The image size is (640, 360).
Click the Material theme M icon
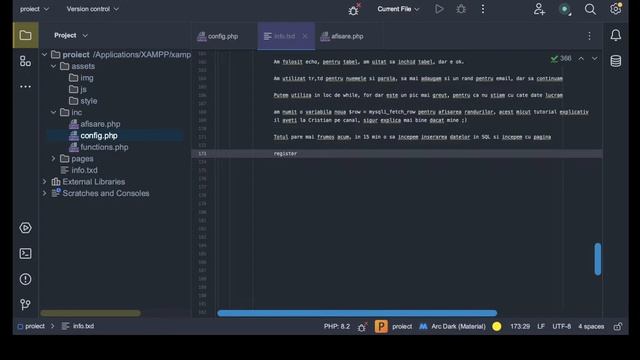point(423,327)
